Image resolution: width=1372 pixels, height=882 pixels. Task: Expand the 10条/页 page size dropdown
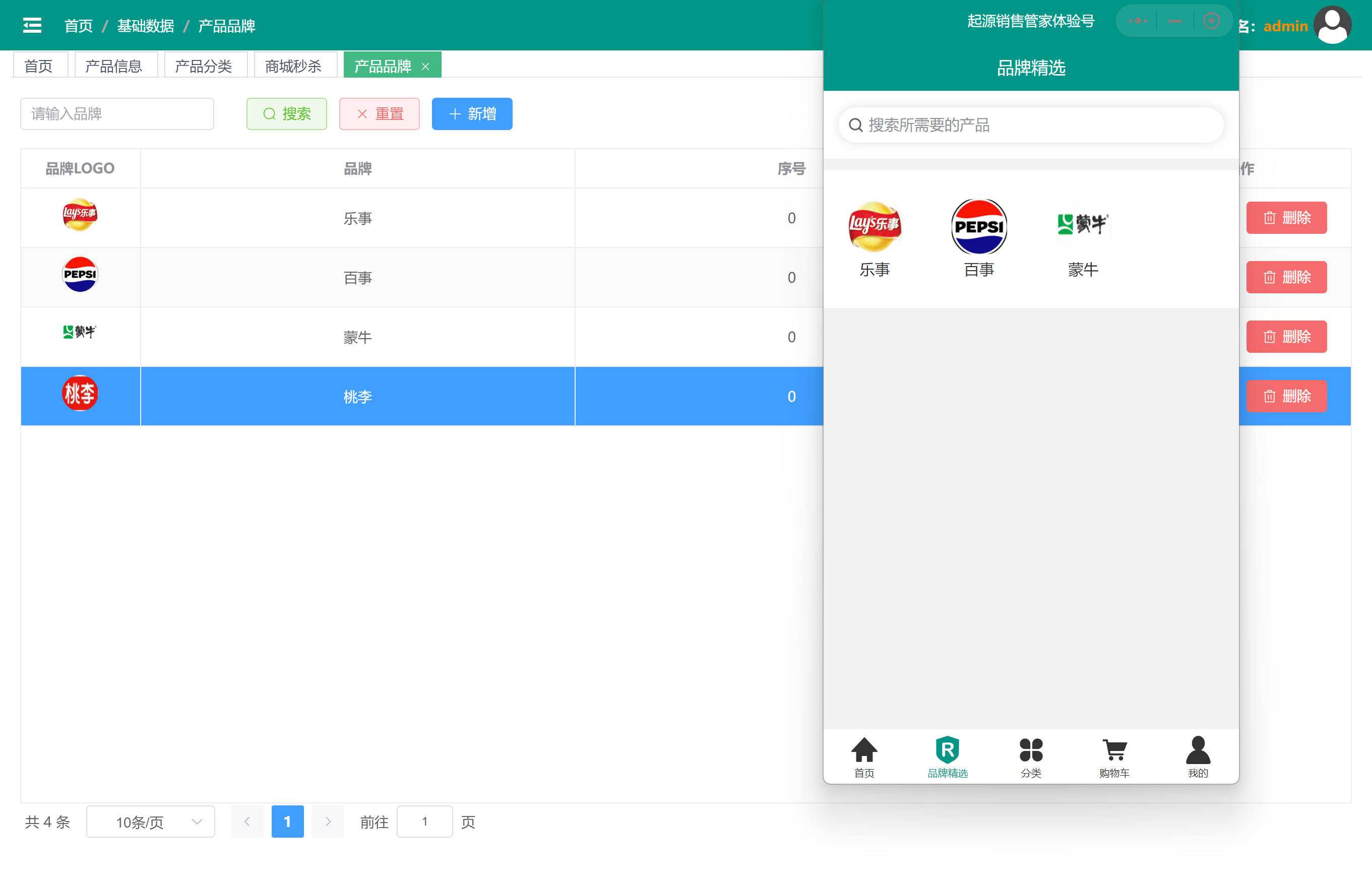point(151,822)
